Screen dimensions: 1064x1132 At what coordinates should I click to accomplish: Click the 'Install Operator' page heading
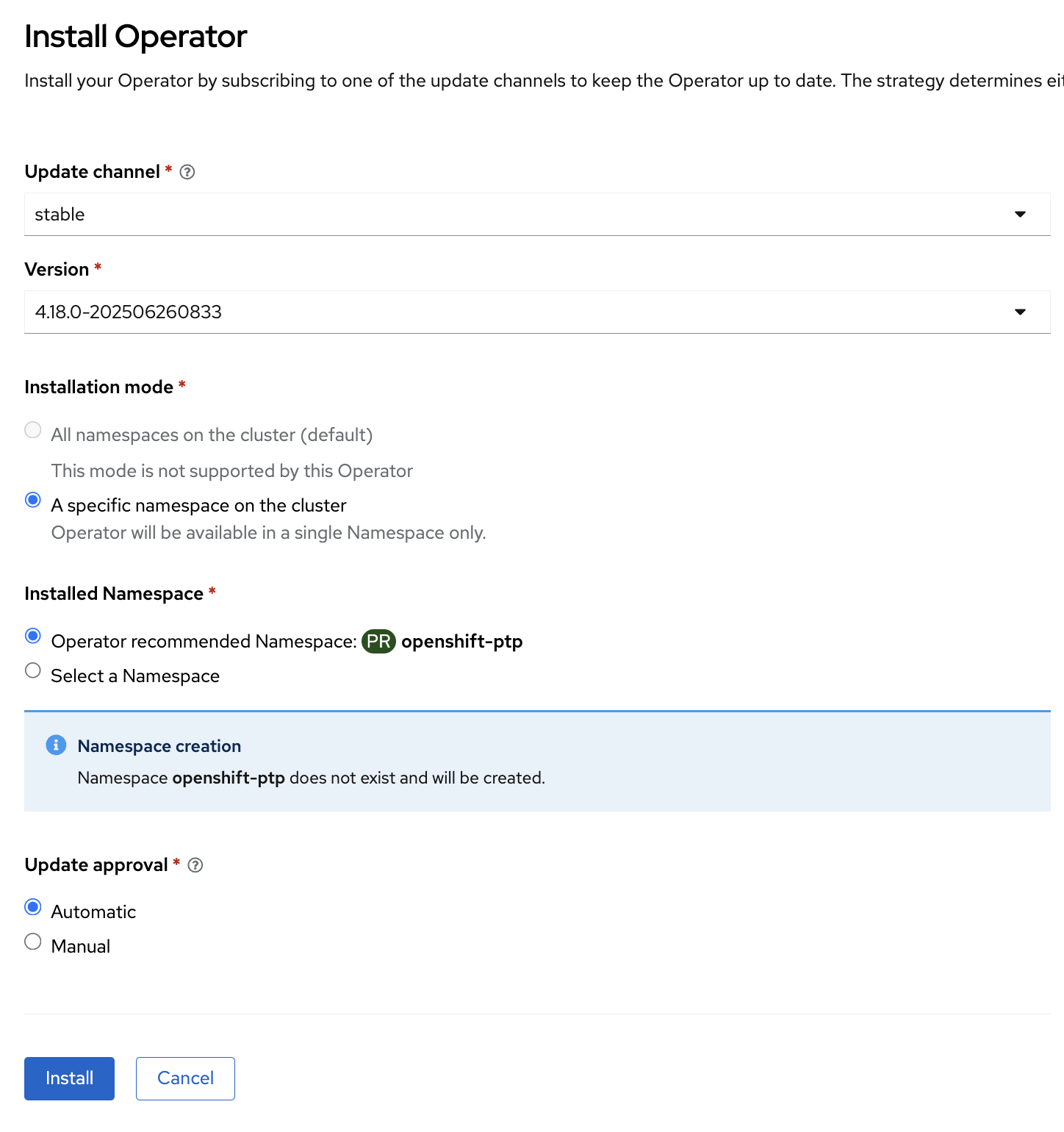click(x=136, y=37)
